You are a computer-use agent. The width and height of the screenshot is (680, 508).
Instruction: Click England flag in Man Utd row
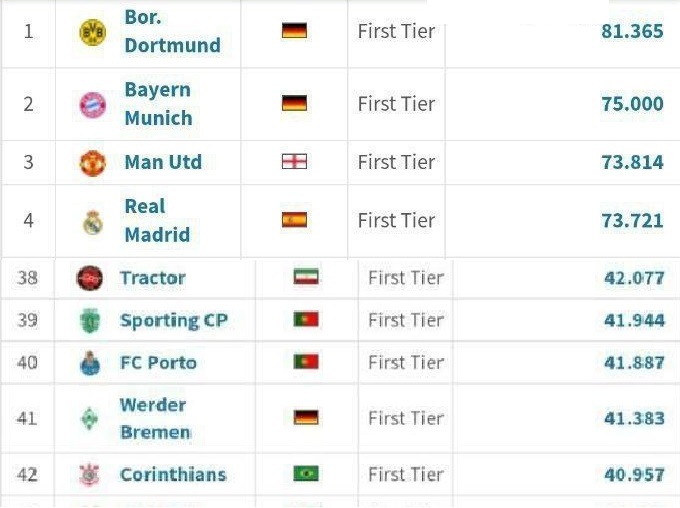pos(294,162)
